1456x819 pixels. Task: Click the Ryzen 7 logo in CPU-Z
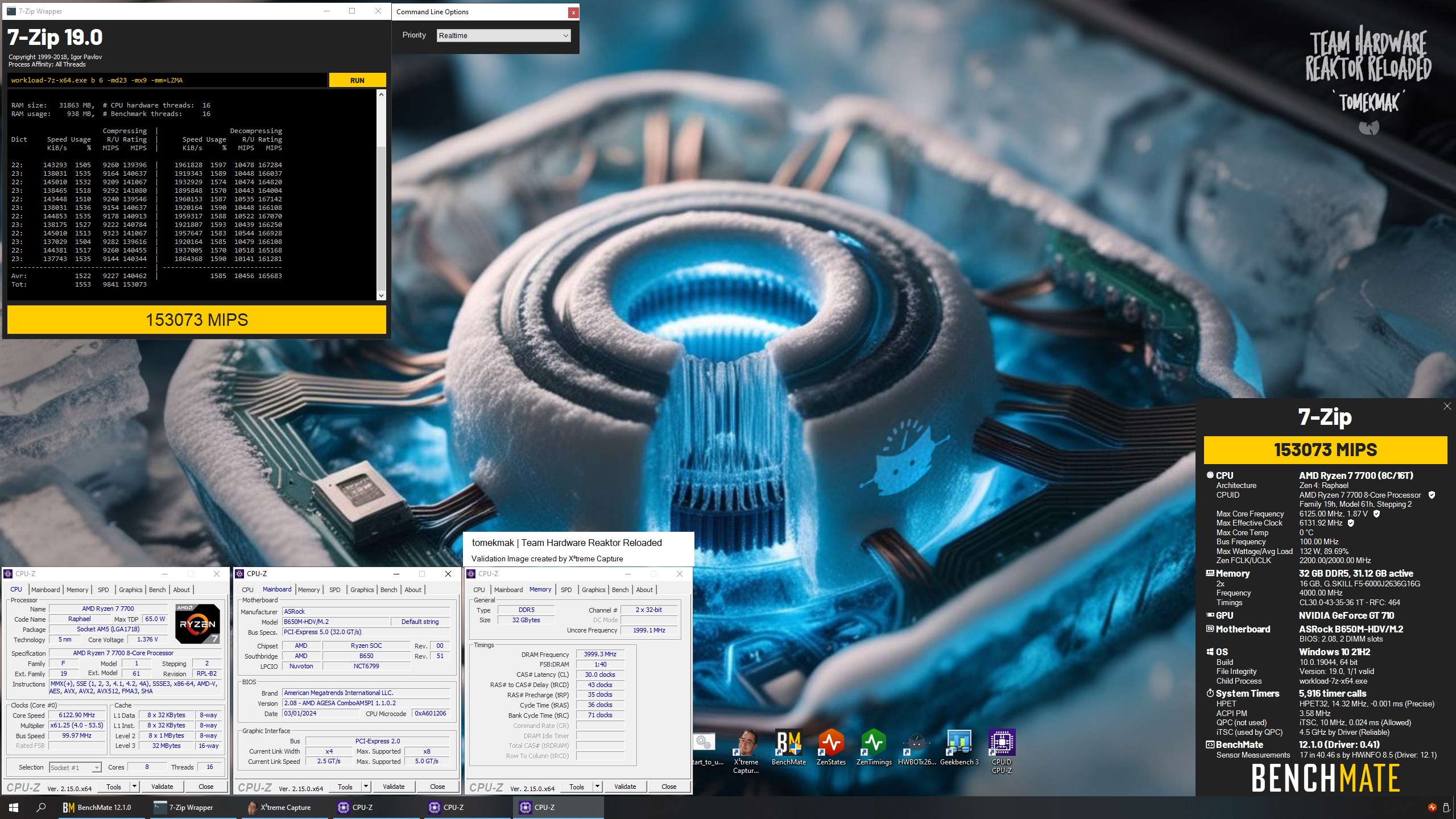click(x=197, y=624)
